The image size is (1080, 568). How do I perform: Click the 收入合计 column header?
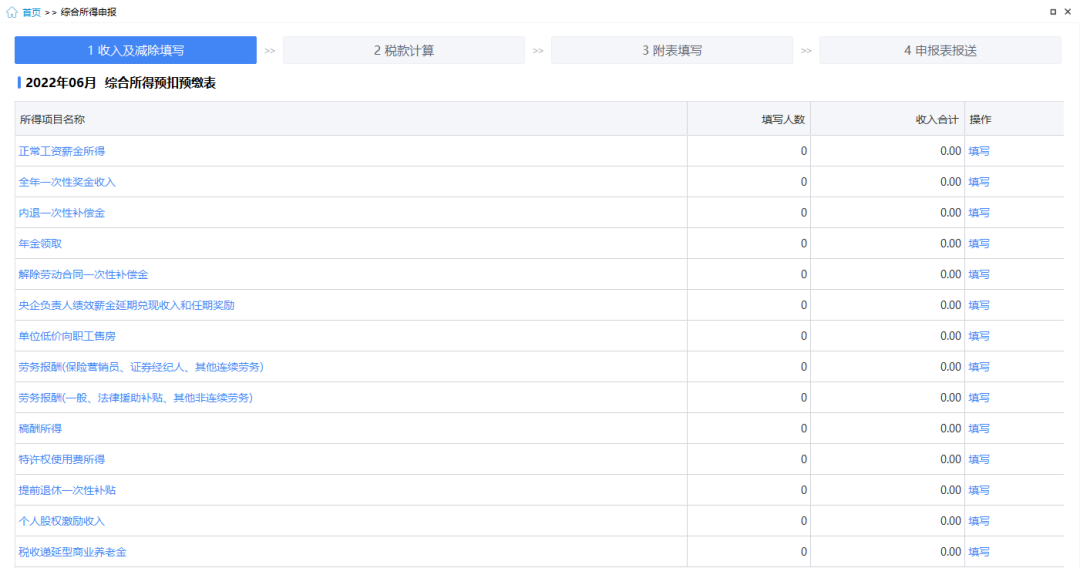coord(936,119)
